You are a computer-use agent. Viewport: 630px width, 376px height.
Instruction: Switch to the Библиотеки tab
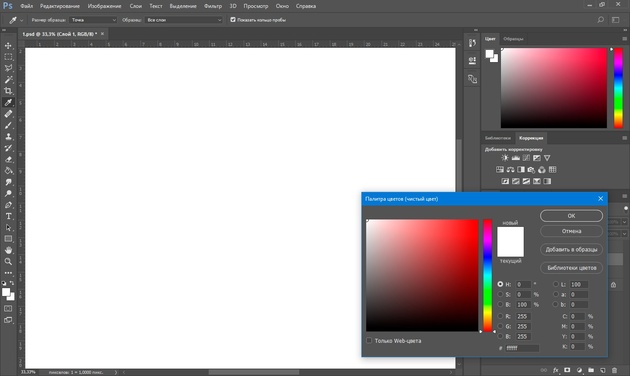point(497,138)
